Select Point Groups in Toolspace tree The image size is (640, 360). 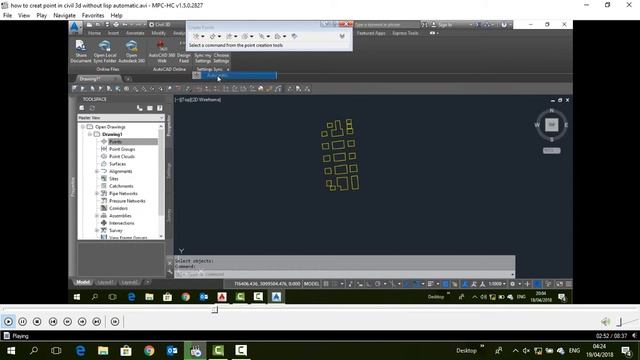click(x=122, y=149)
